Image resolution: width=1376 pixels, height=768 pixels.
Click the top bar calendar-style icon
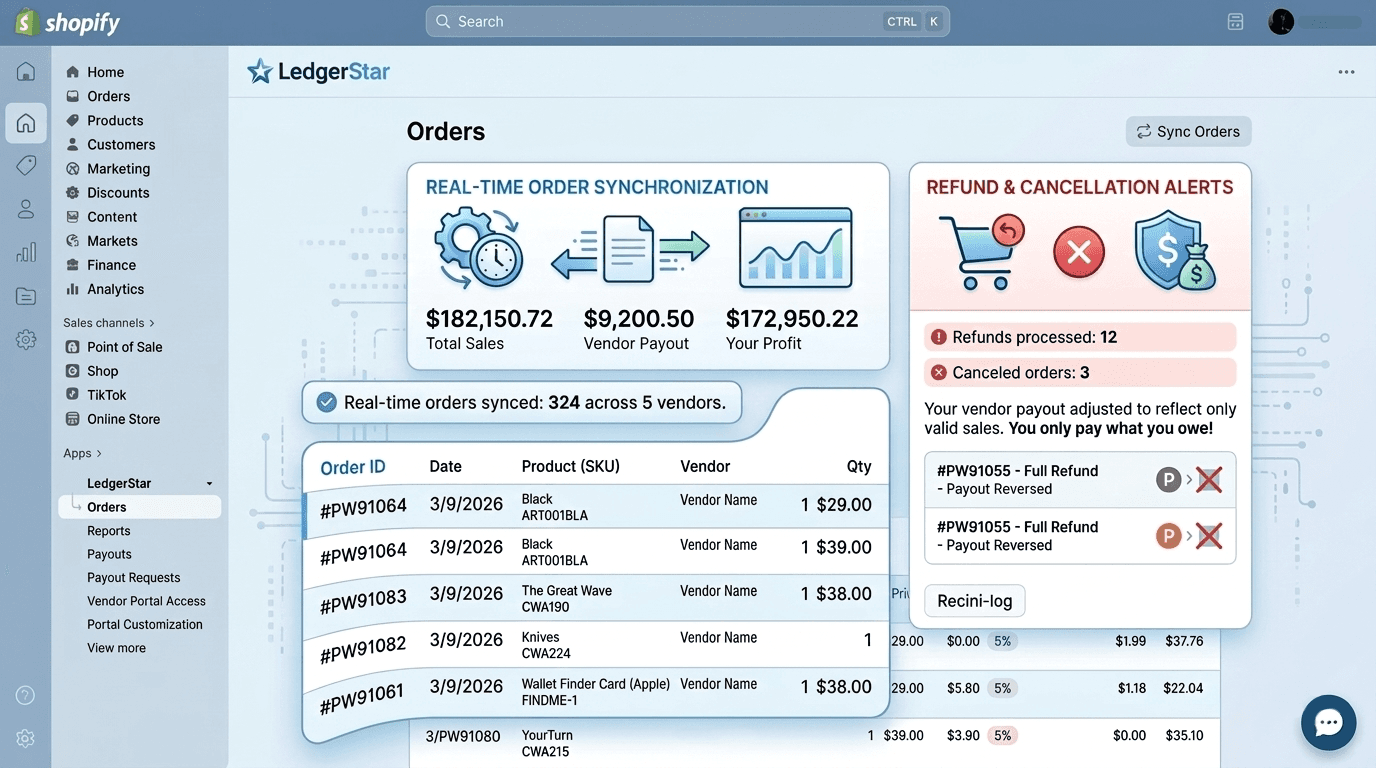(x=1235, y=22)
